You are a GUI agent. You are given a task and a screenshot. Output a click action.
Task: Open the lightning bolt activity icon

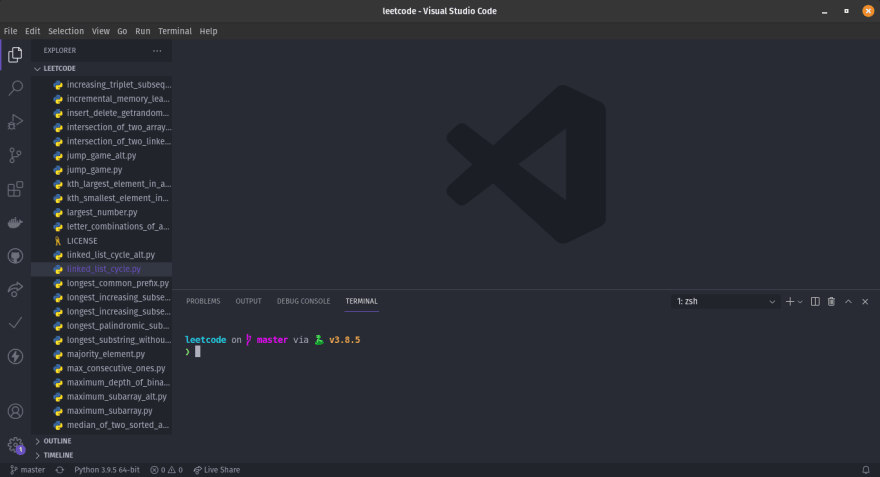(15, 356)
